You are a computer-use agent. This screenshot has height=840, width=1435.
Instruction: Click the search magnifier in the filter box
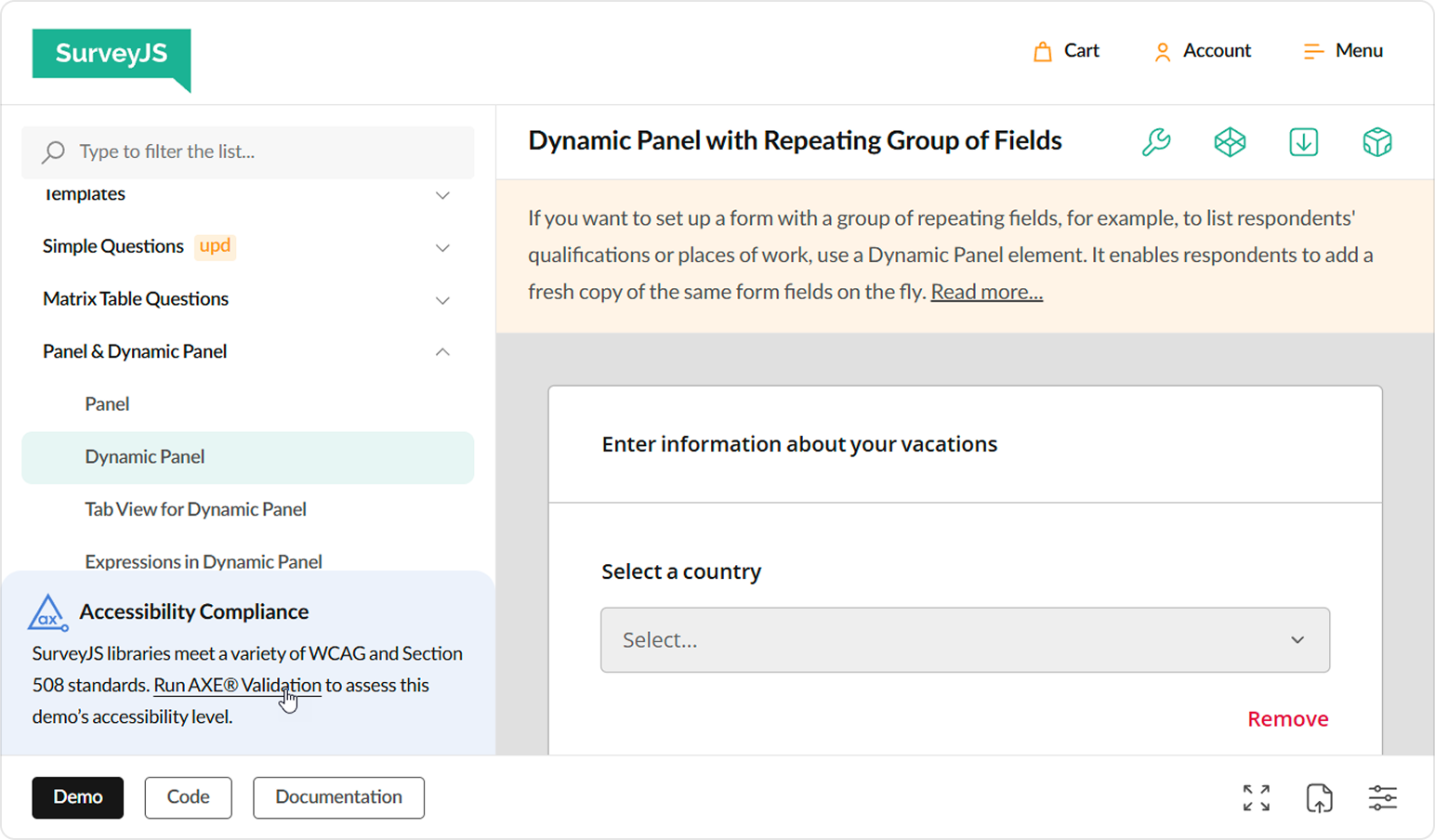tap(53, 151)
